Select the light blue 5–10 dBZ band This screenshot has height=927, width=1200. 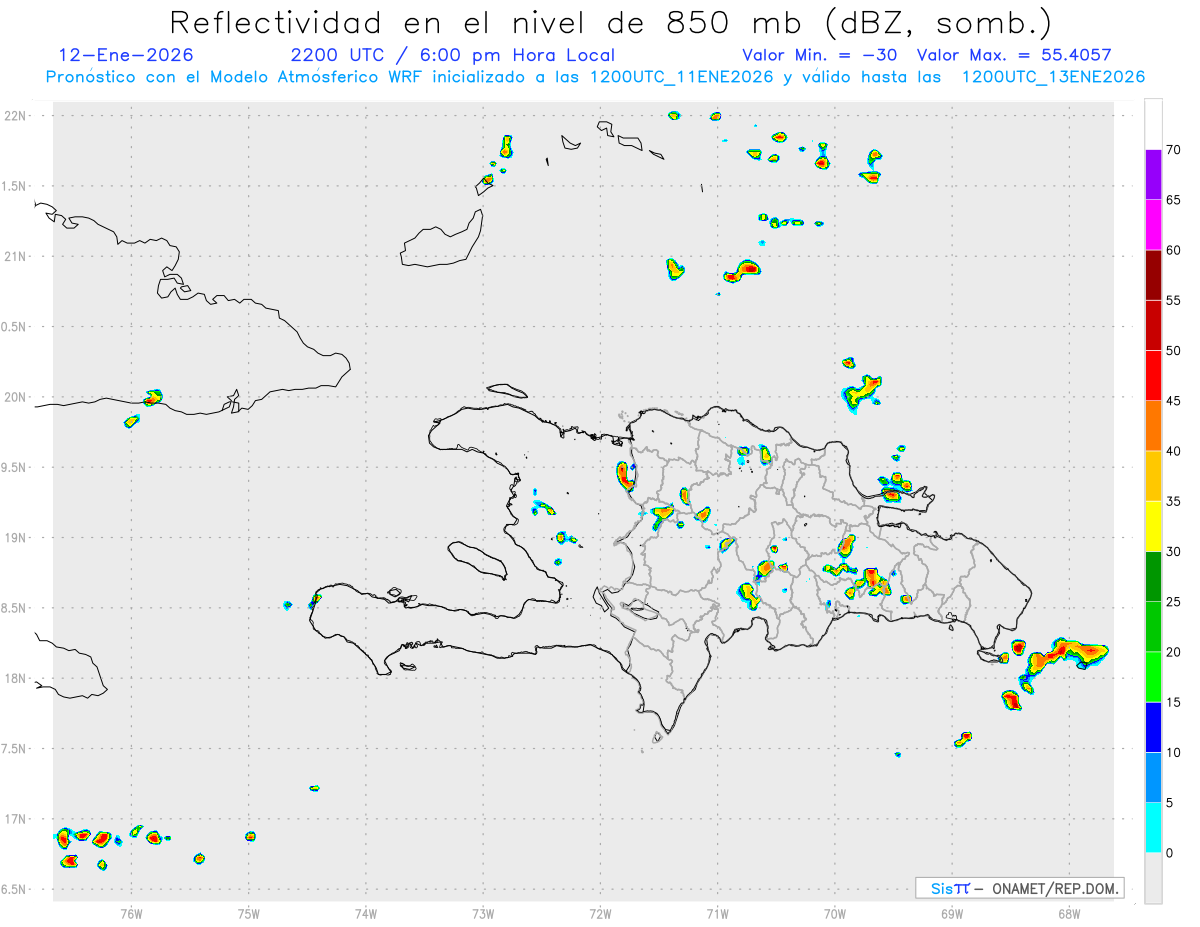click(x=1153, y=777)
